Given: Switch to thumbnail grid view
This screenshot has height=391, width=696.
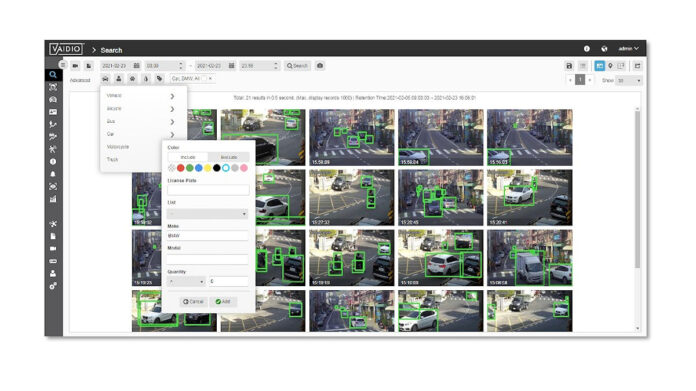Looking at the screenshot, I should [x=600, y=66].
